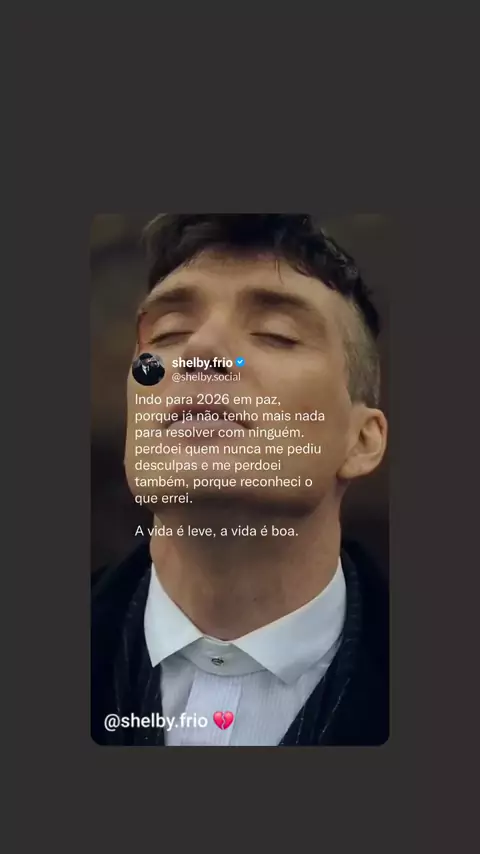Select the text 'que errei.'
Image resolution: width=480 pixels, height=854 pixels.
pyautogui.click(x=163, y=498)
